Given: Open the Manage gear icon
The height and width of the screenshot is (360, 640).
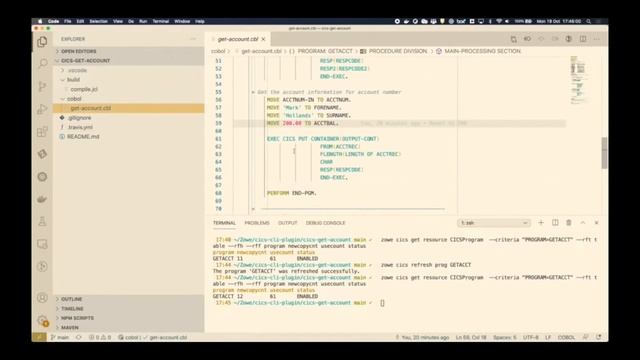Looking at the screenshot, I should pyautogui.click(x=42, y=321).
